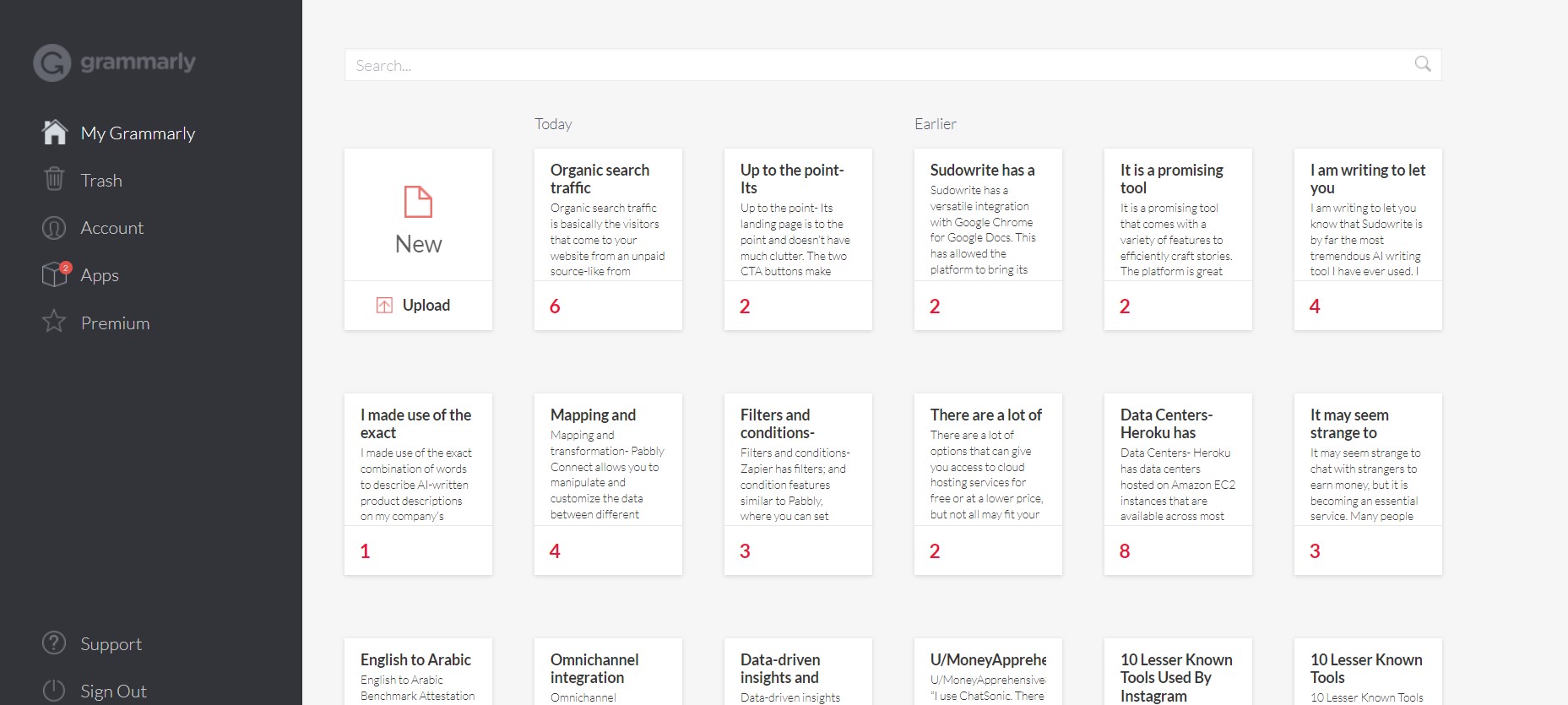Click issue count 8 on Data Centers card
1568x705 pixels.
[x=1125, y=551]
